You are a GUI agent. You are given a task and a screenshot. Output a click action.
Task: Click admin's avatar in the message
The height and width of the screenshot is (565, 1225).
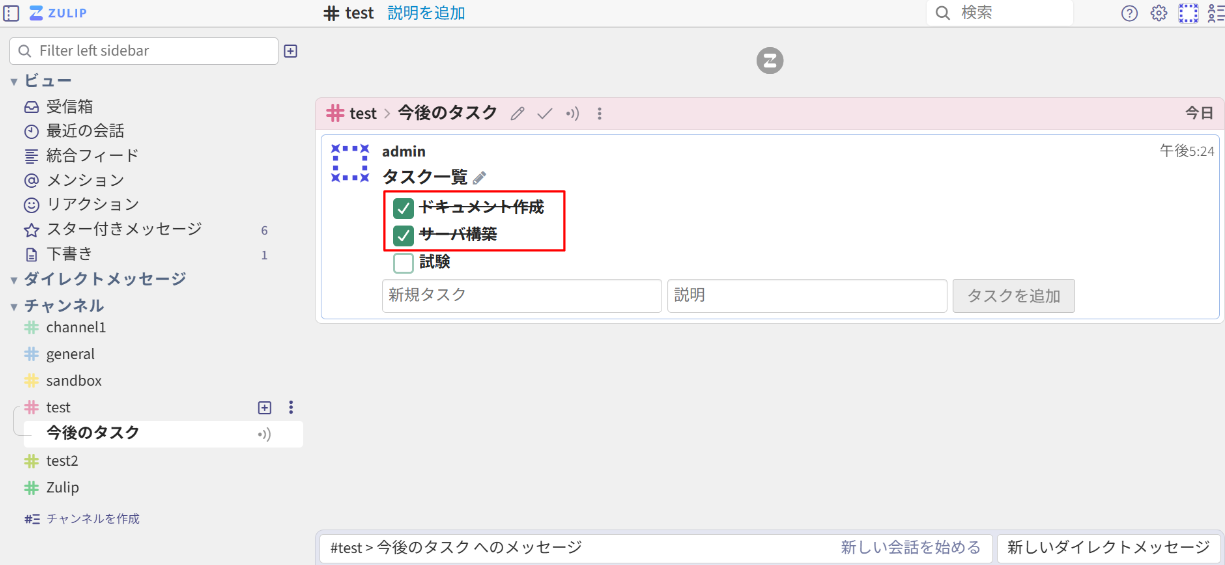[x=350, y=163]
